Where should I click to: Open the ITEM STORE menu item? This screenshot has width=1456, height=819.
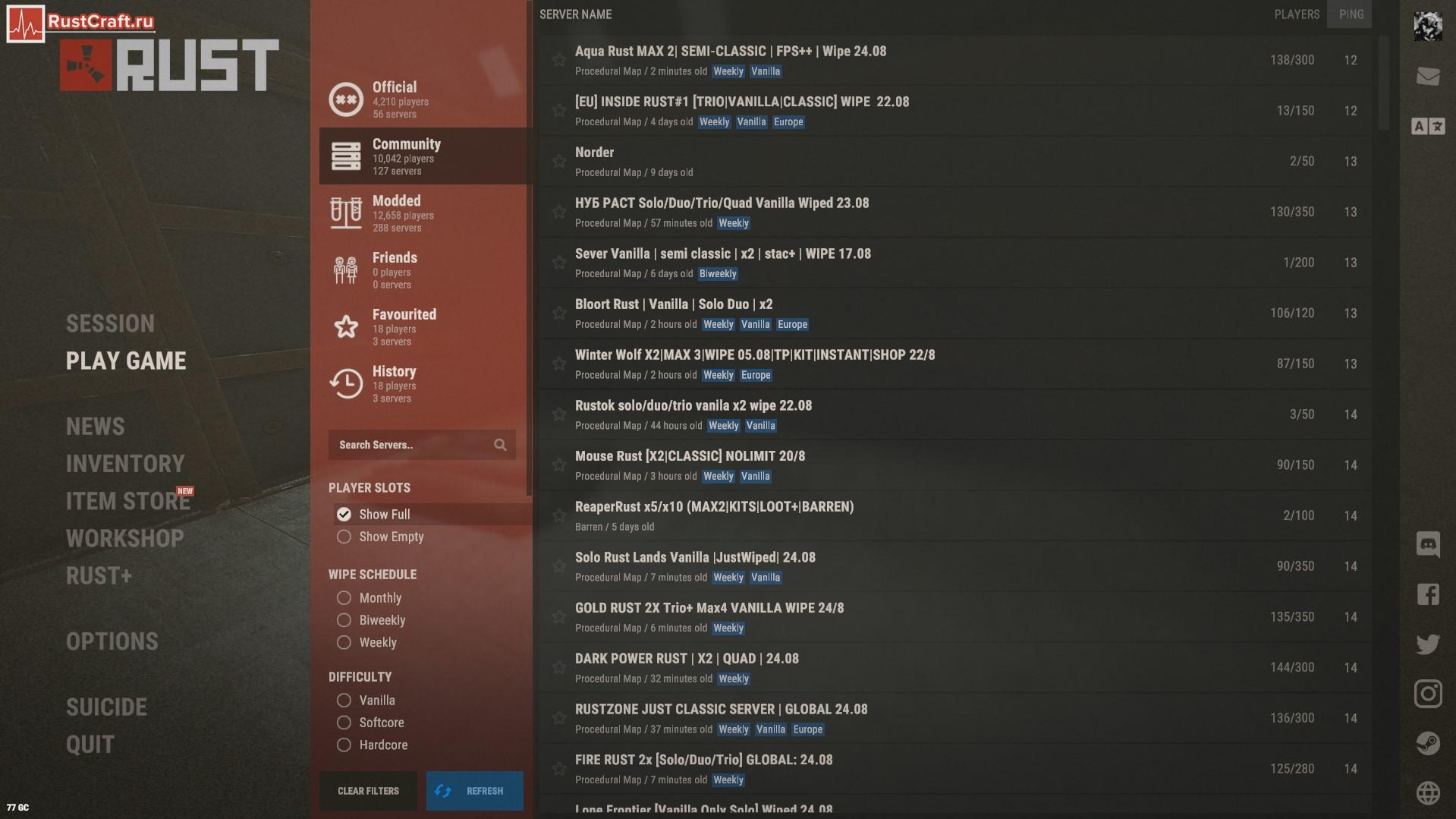(127, 502)
